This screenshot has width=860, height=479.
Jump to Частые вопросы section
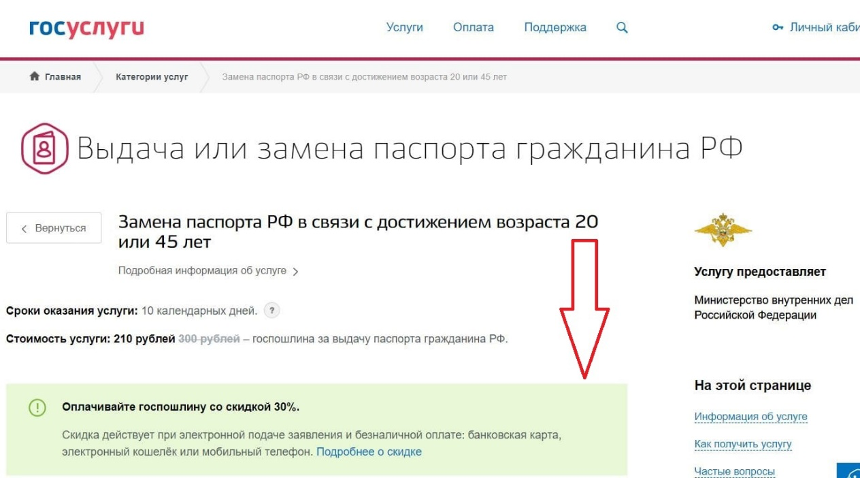point(734,471)
